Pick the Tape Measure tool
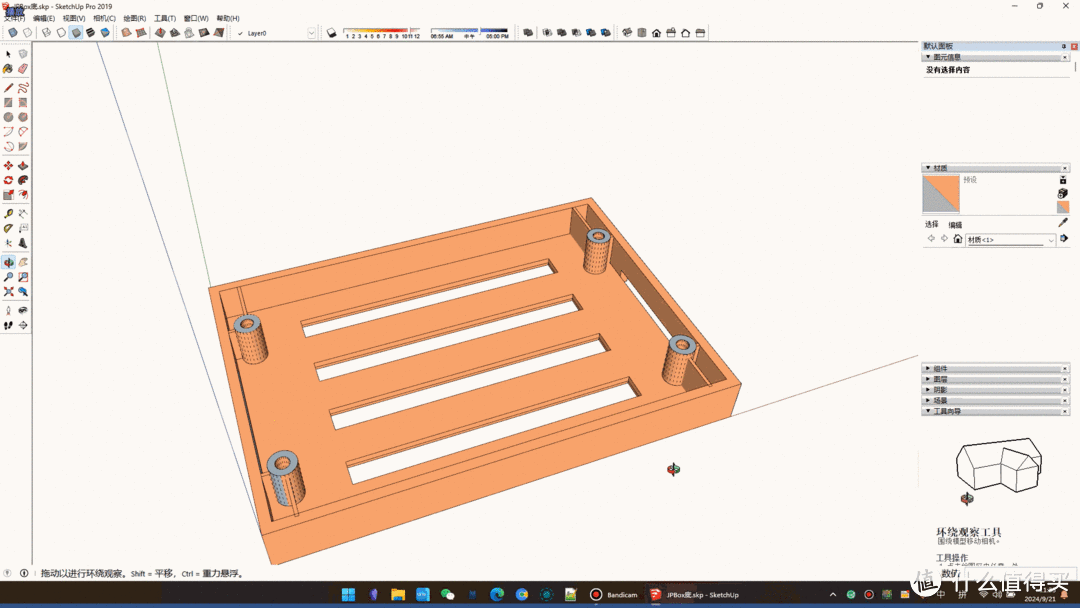1080x608 pixels. pos(8,213)
